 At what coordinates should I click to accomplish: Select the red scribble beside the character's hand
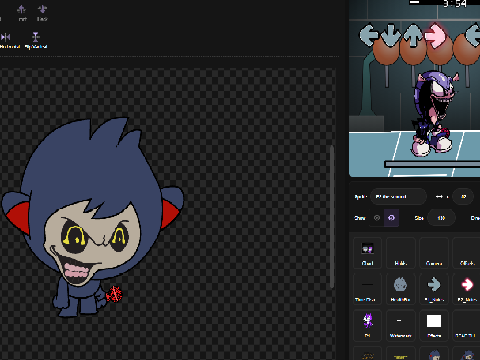(114, 294)
